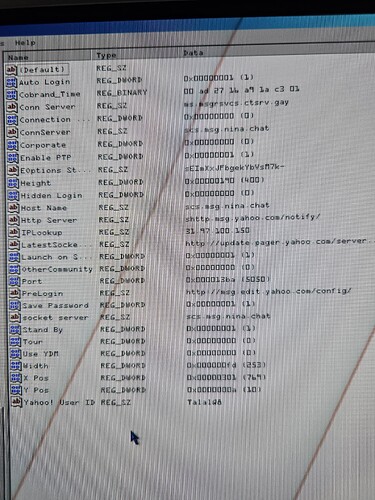
Task: Click the Host Name string icon
Action: (13, 208)
